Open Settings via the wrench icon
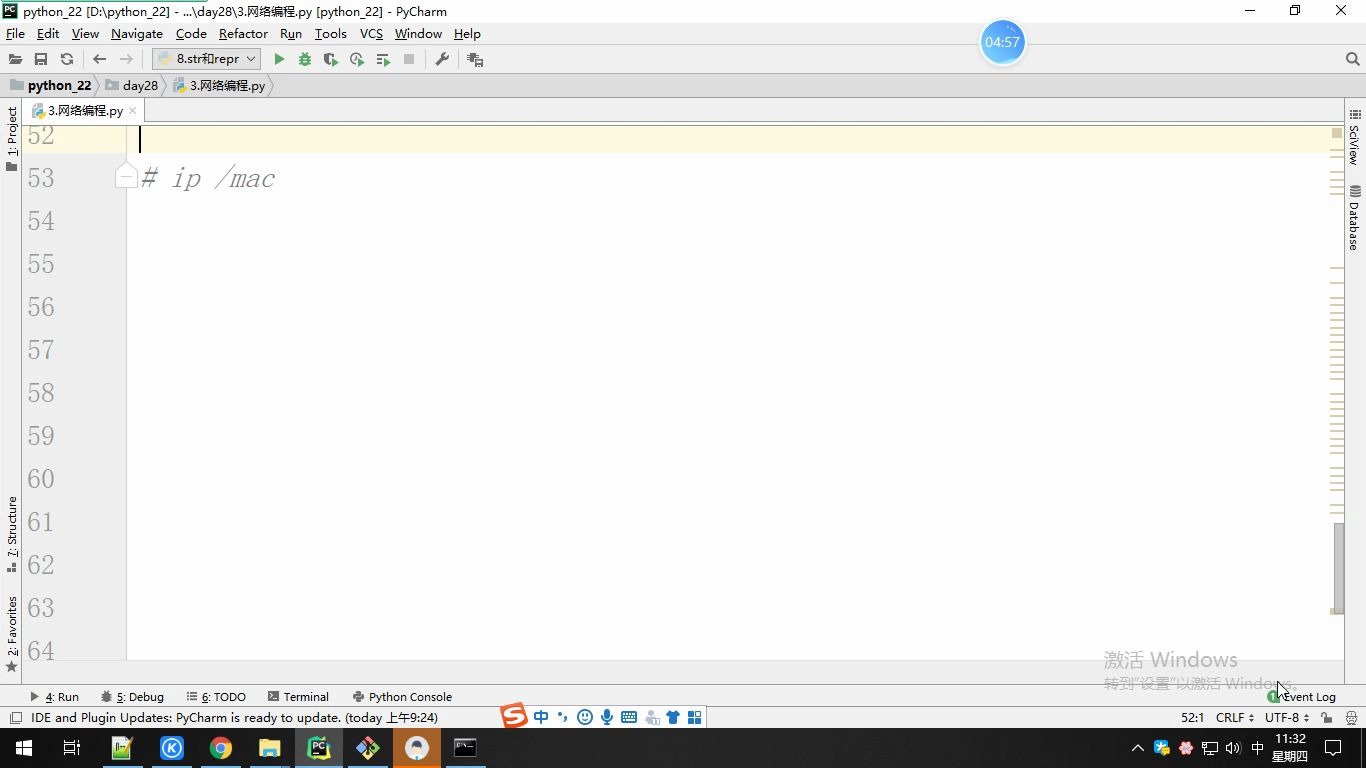The width and height of the screenshot is (1366, 768). pyautogui.click(x=442, y=59)
